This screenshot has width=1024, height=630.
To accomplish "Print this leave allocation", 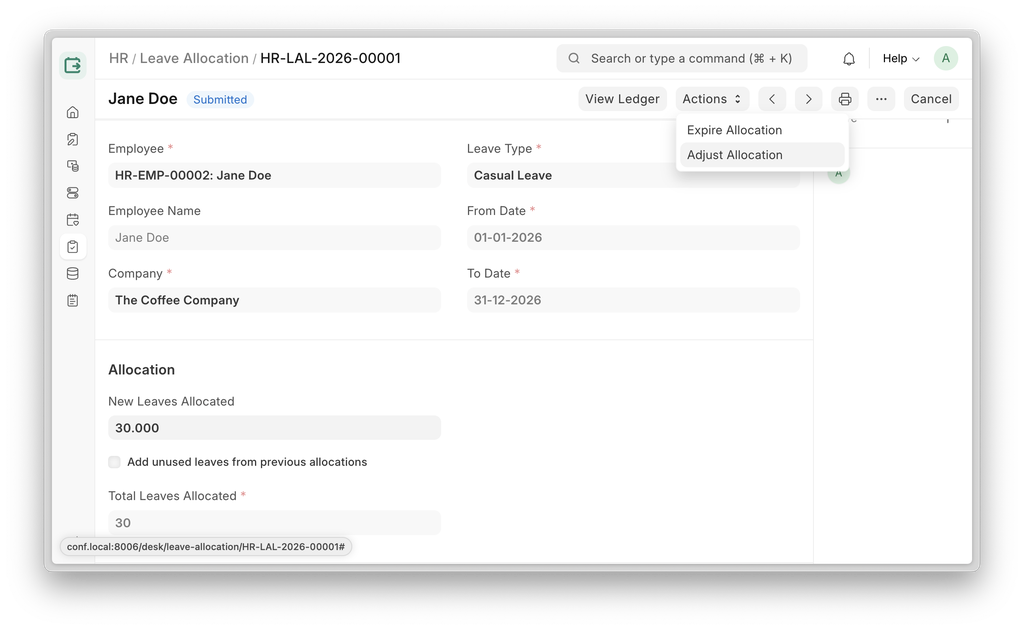I will pyautogui.click(x=845, y=99).
